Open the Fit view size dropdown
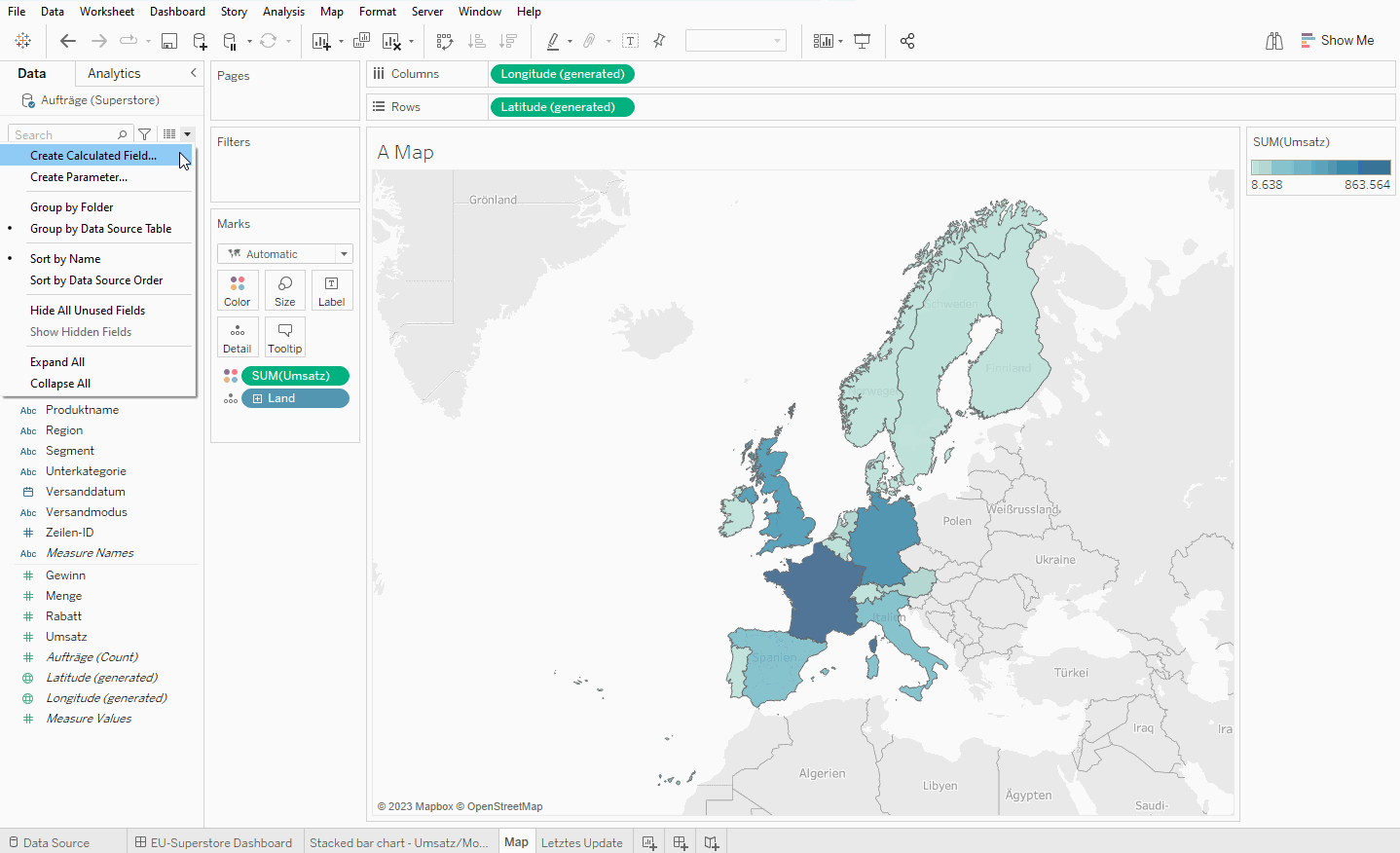The width and height of the screenshot is (1400, 853). pos(735,41)
